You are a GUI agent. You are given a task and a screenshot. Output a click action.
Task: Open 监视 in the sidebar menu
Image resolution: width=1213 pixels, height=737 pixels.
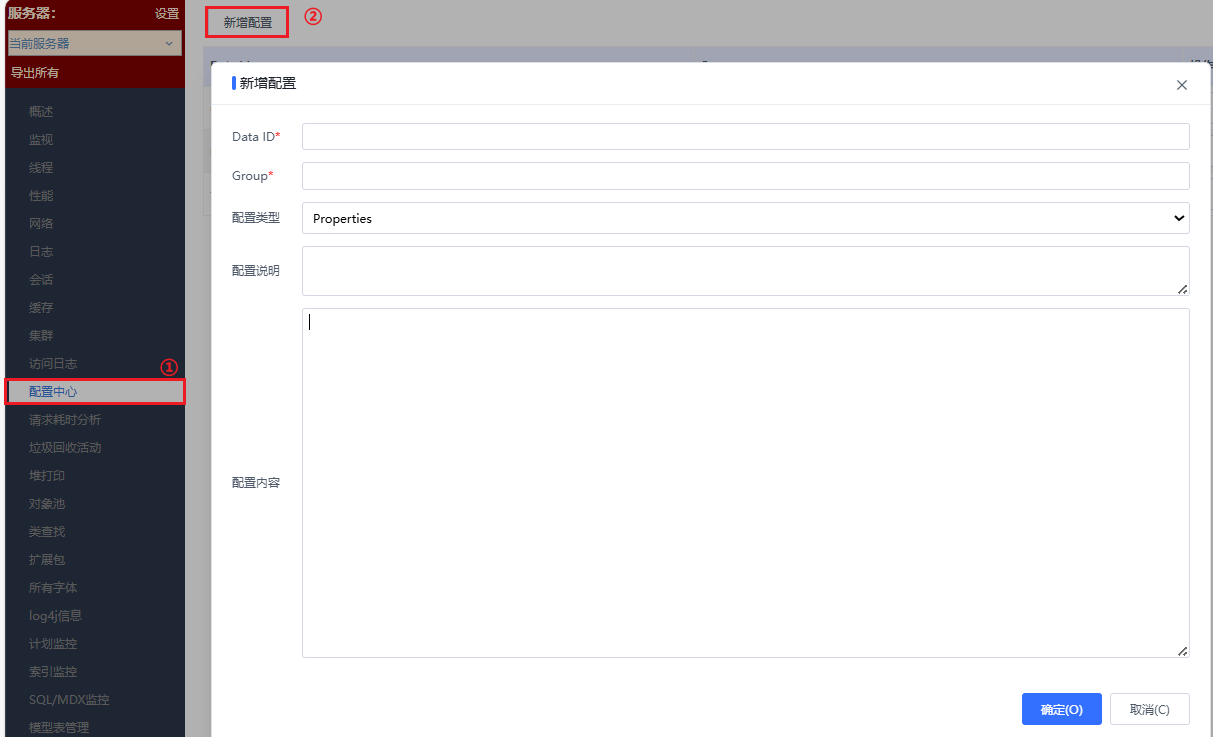tap(41, 140)
